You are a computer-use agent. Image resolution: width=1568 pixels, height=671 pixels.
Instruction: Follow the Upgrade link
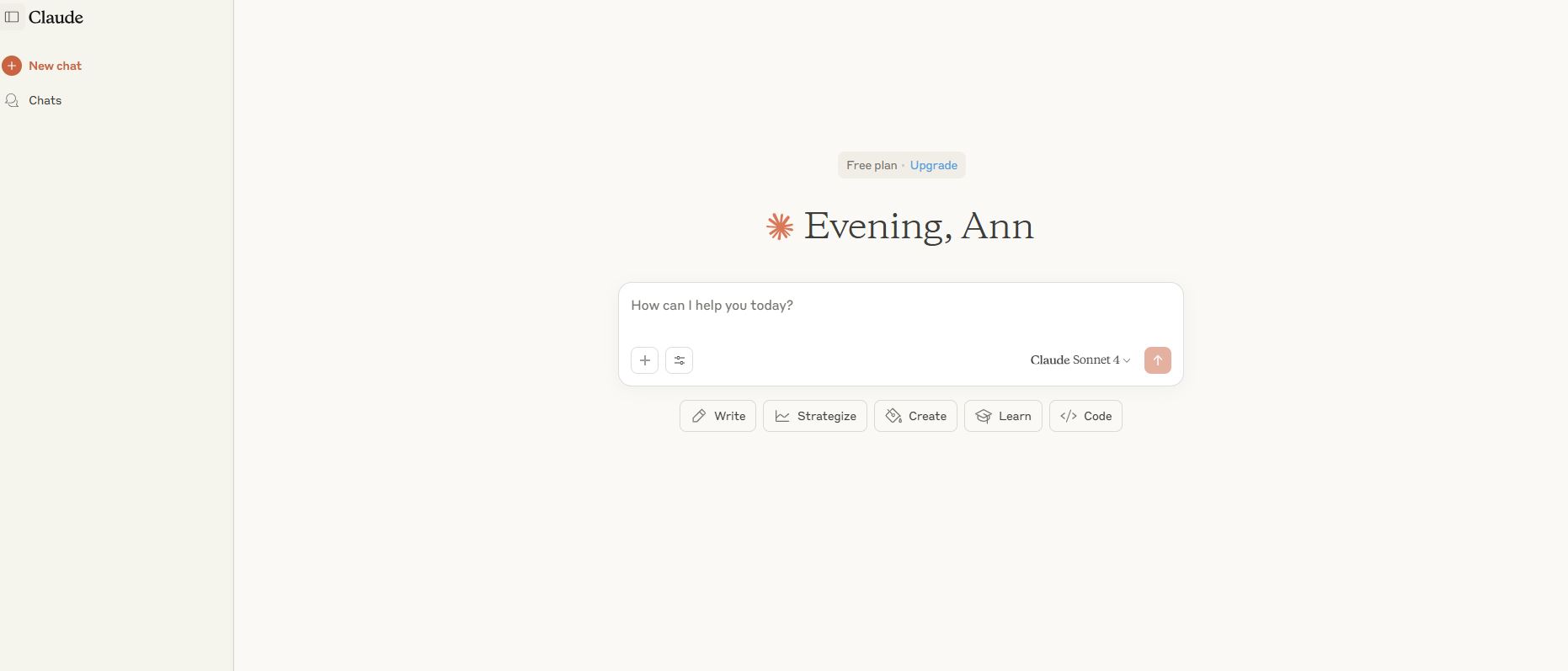coord(933,165)
